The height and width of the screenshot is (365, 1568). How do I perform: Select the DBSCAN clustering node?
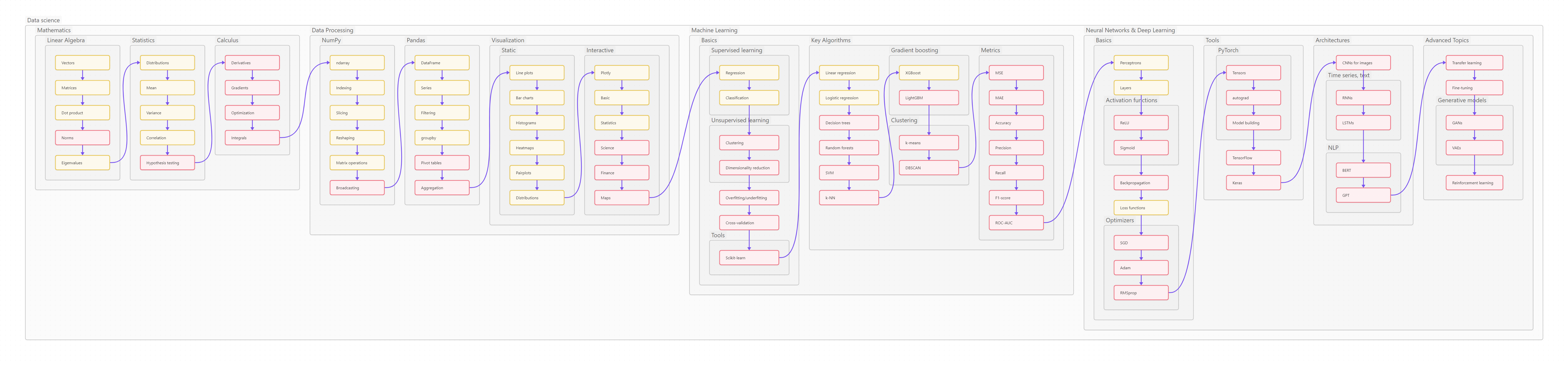click(928, 167)
